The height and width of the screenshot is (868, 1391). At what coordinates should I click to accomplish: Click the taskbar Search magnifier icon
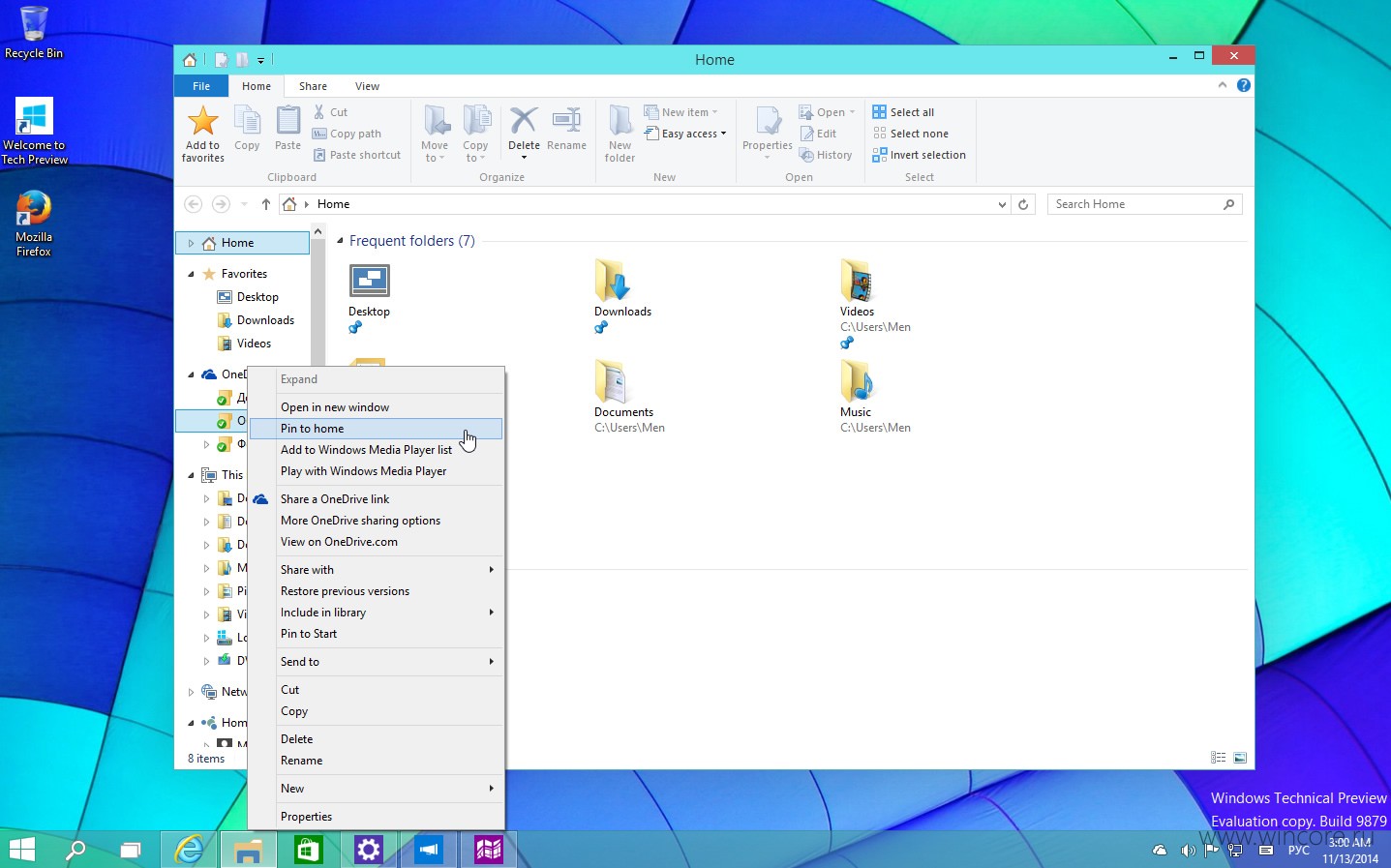(x=75, y=850)
